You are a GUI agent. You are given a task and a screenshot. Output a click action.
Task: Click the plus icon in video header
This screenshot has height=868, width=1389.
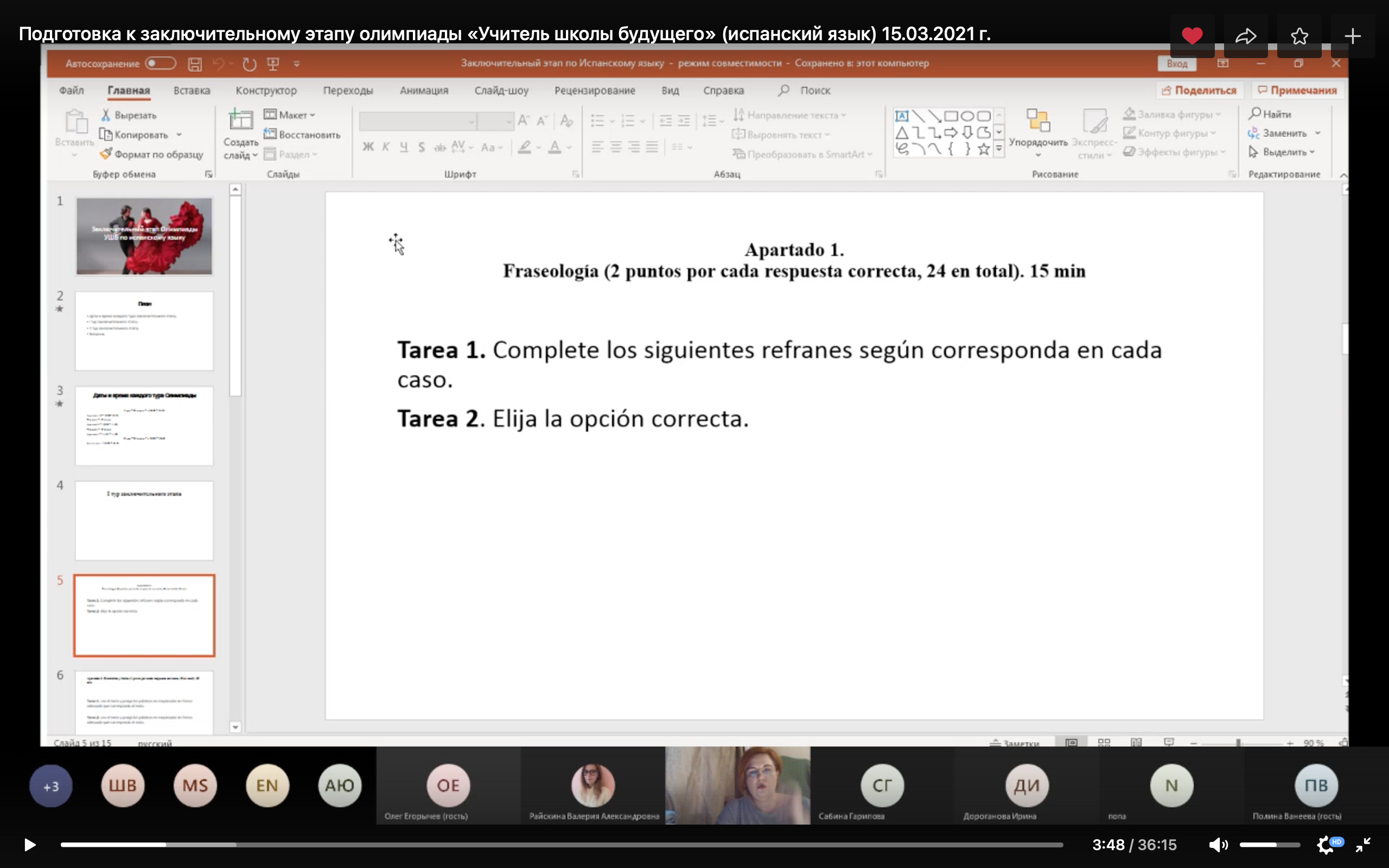coord(1352,36)
